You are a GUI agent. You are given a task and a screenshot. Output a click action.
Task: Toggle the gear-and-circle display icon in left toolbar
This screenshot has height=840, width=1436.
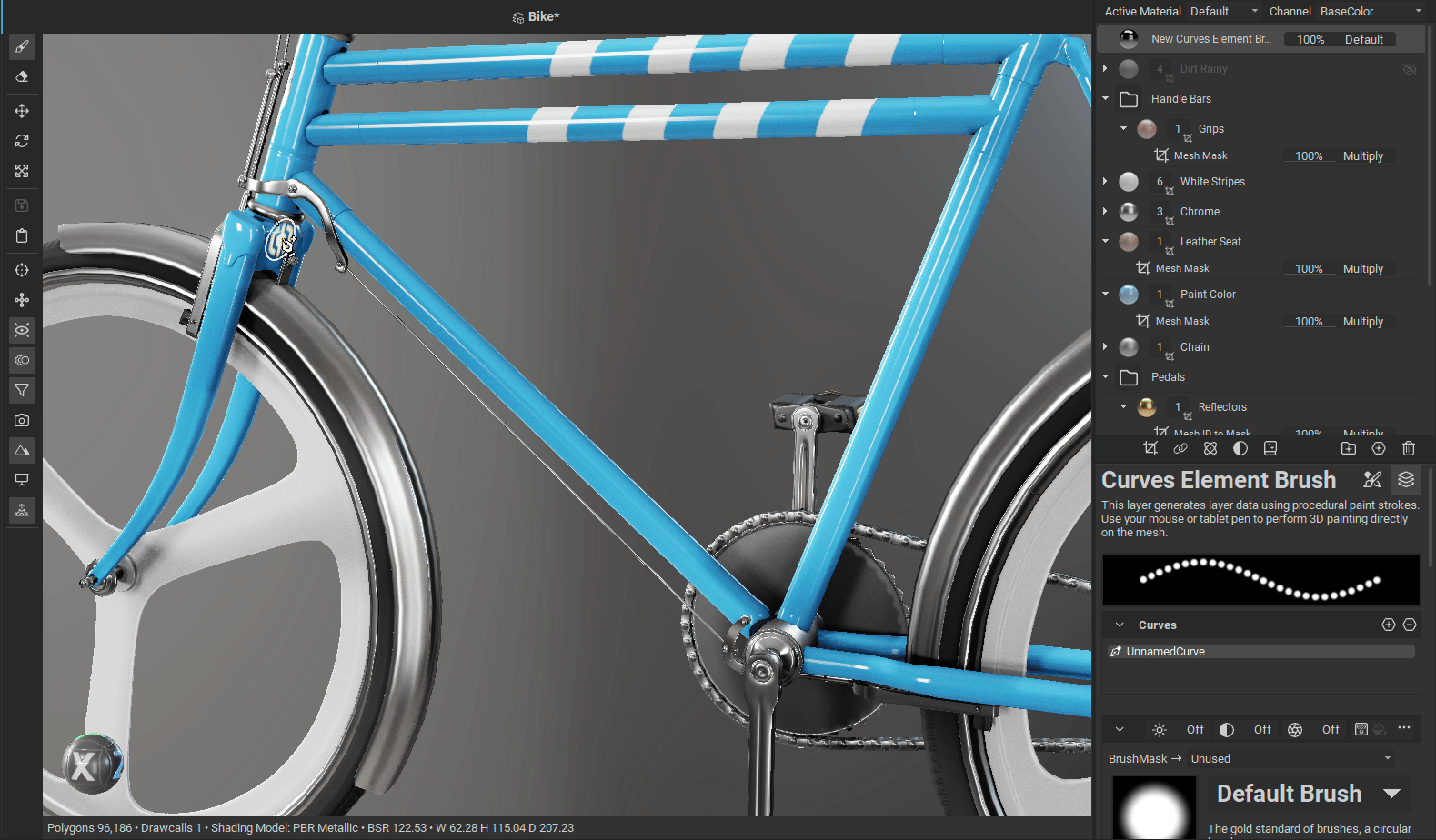22,360
